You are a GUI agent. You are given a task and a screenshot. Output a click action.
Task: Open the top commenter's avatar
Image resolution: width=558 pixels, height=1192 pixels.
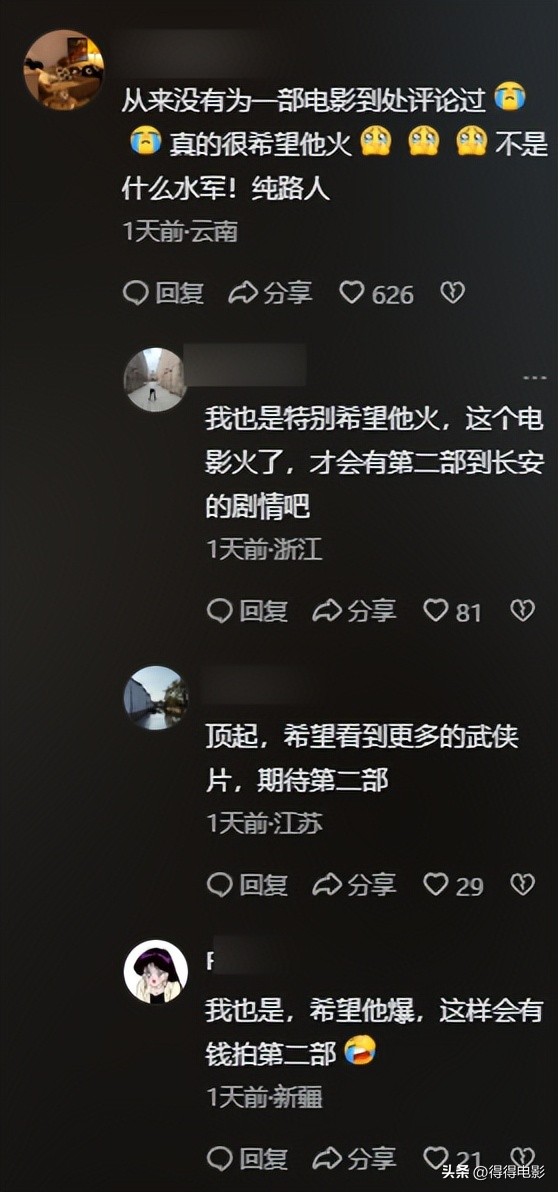[64, 70]
